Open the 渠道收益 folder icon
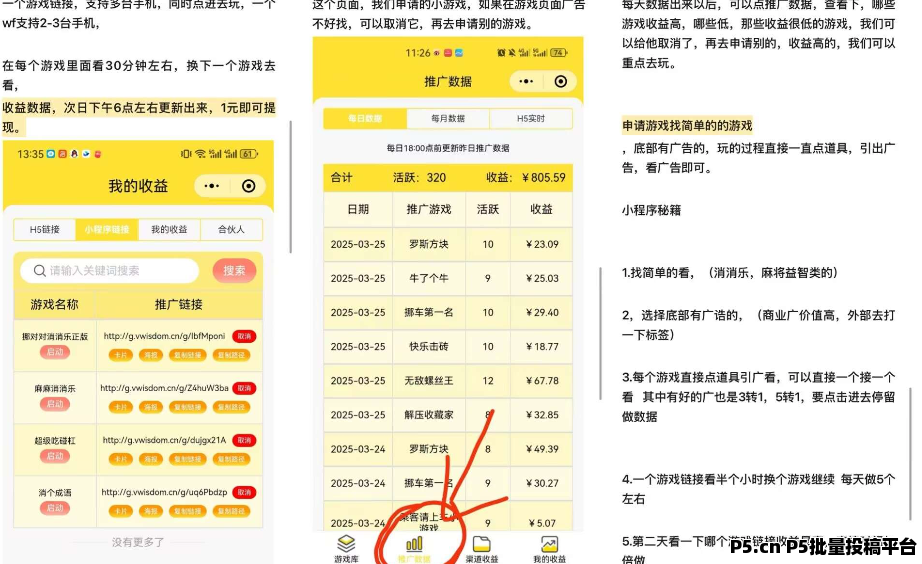 (x=481, y=544)
